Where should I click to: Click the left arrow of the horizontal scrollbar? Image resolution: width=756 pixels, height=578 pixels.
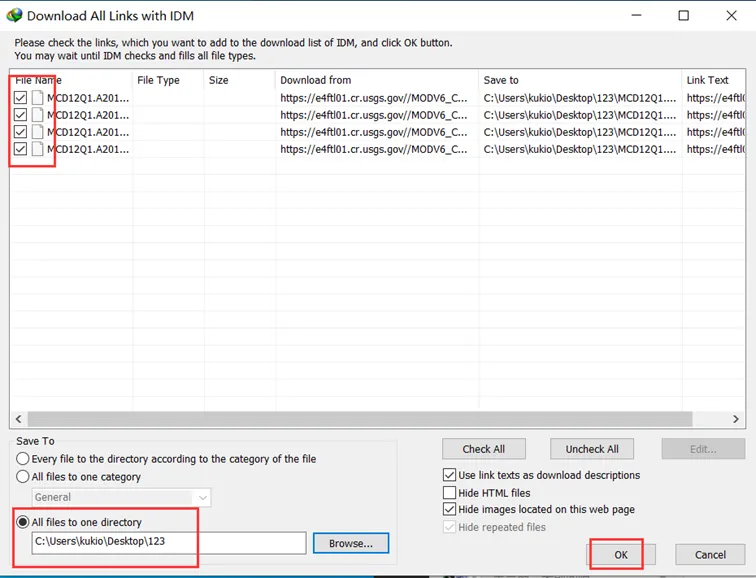click(18, 419)
